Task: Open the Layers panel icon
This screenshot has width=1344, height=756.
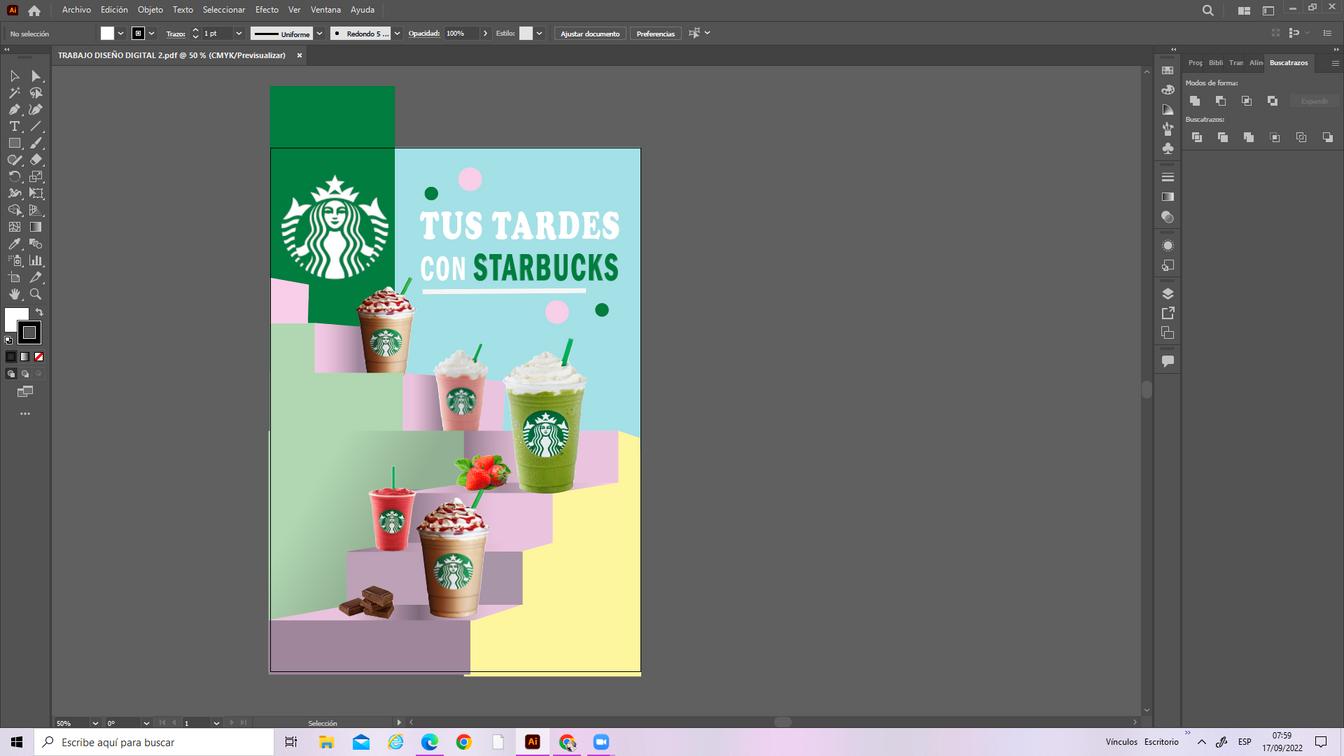Action: pos(1167,294)
